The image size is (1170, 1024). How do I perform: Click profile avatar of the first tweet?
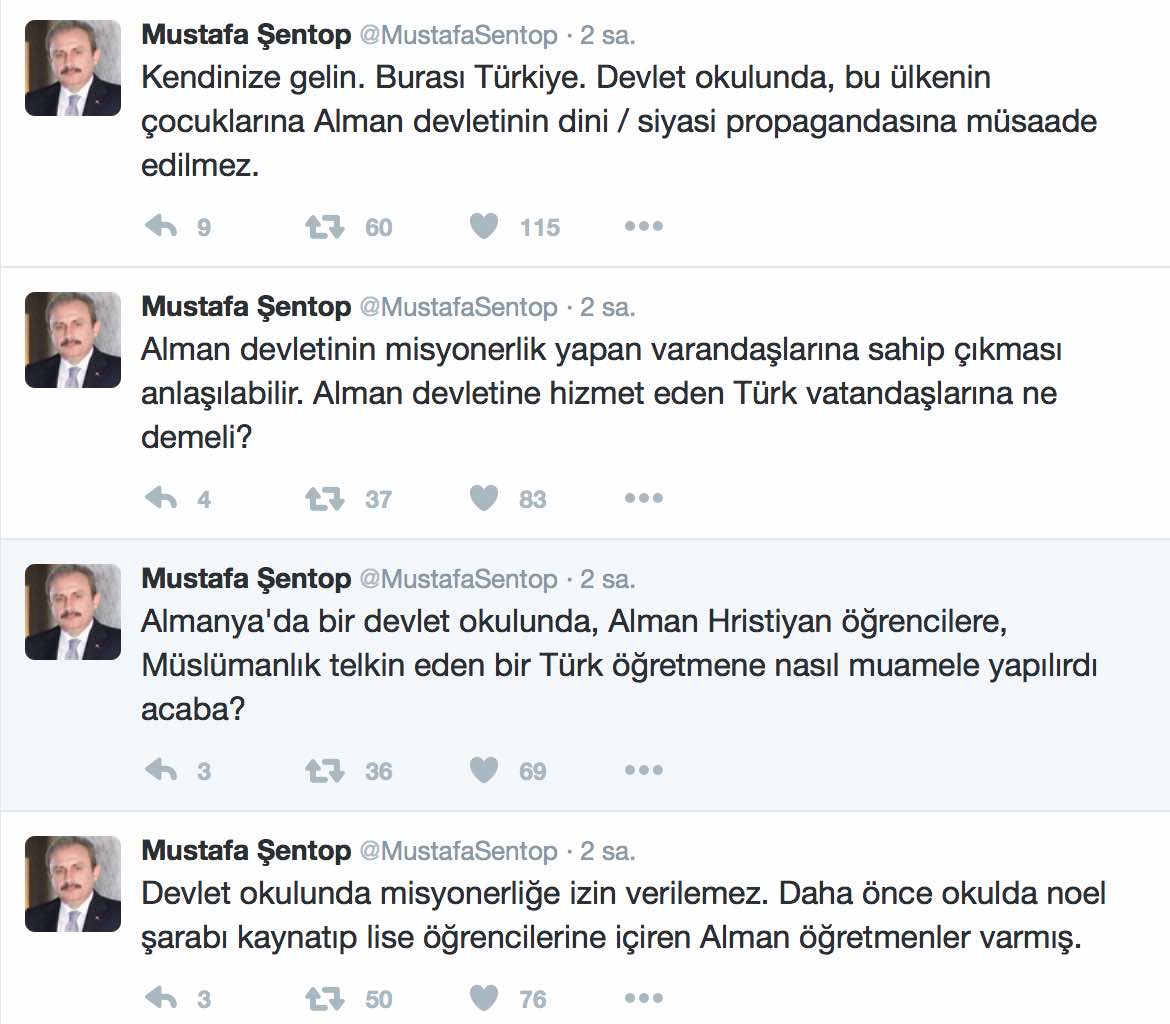click(x=73, y=68)
